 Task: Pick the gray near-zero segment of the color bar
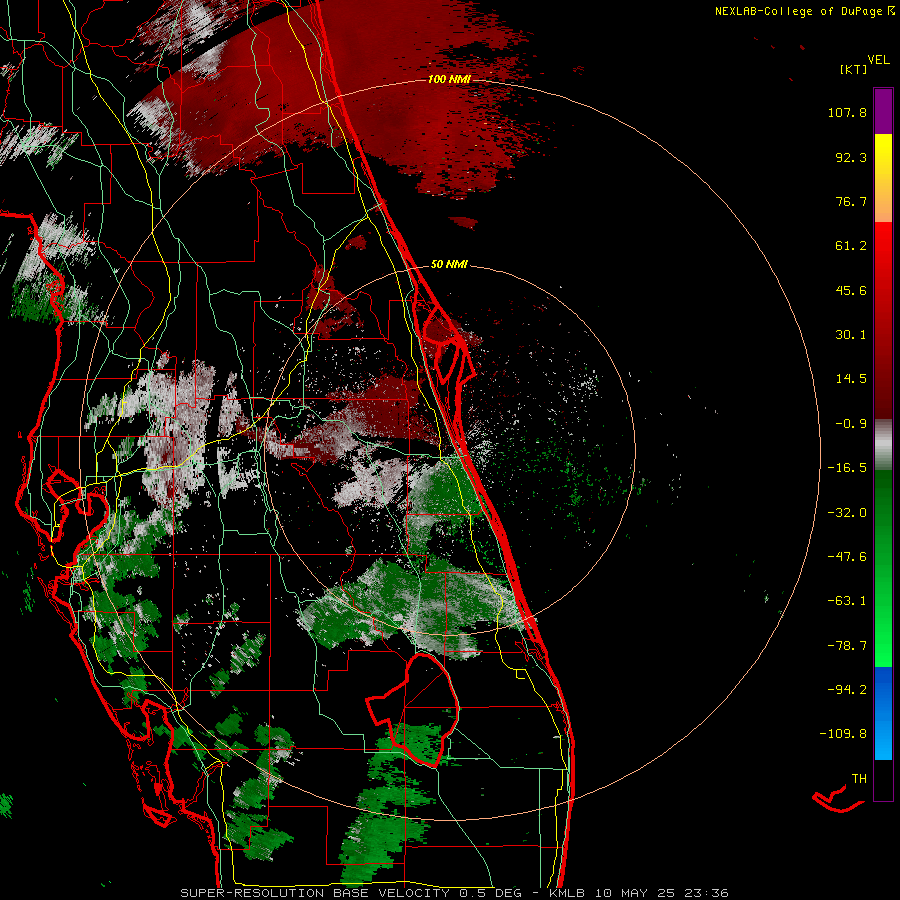[x=883, y=442]
